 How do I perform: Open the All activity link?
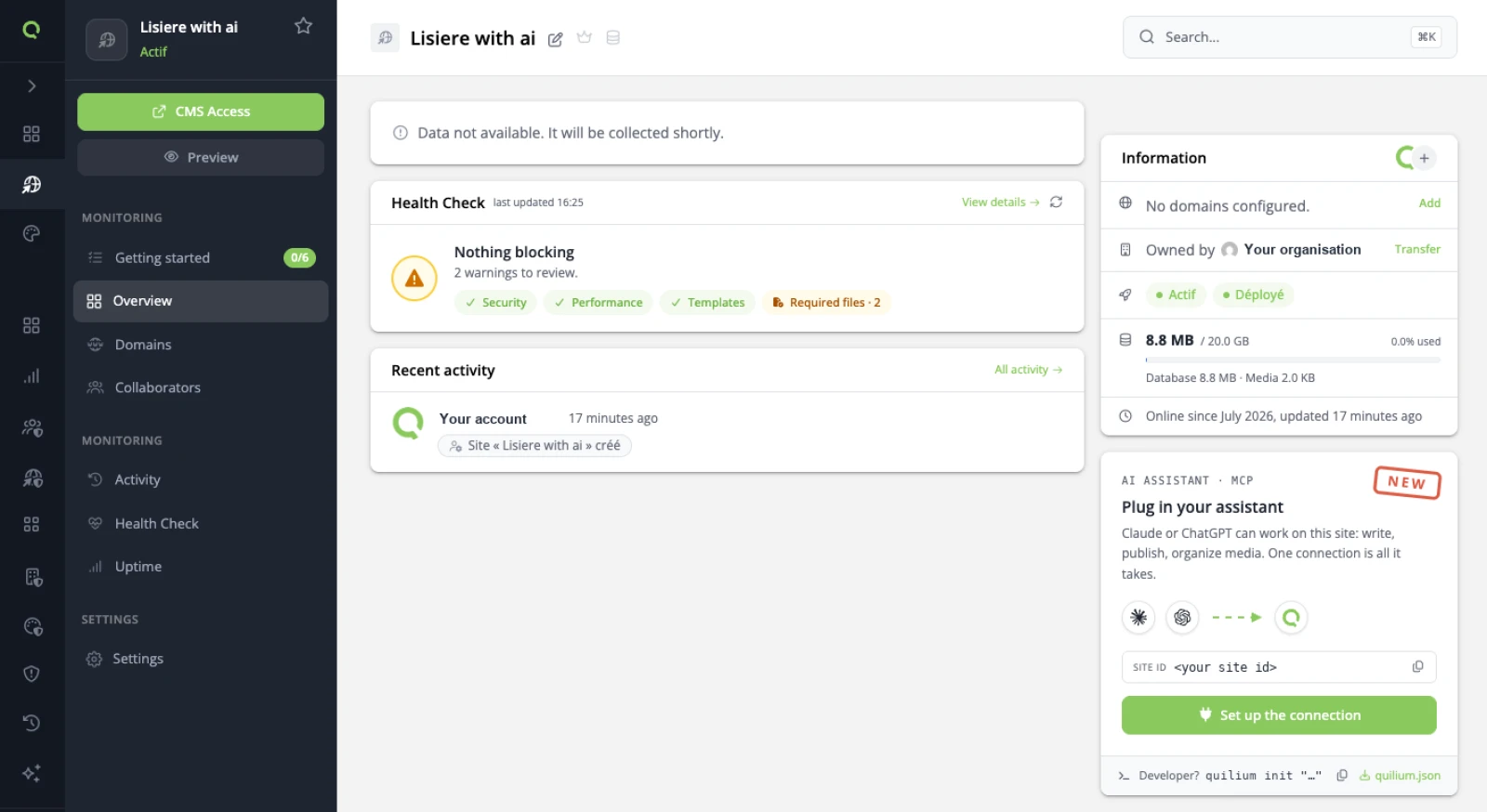coord(1028,370)
